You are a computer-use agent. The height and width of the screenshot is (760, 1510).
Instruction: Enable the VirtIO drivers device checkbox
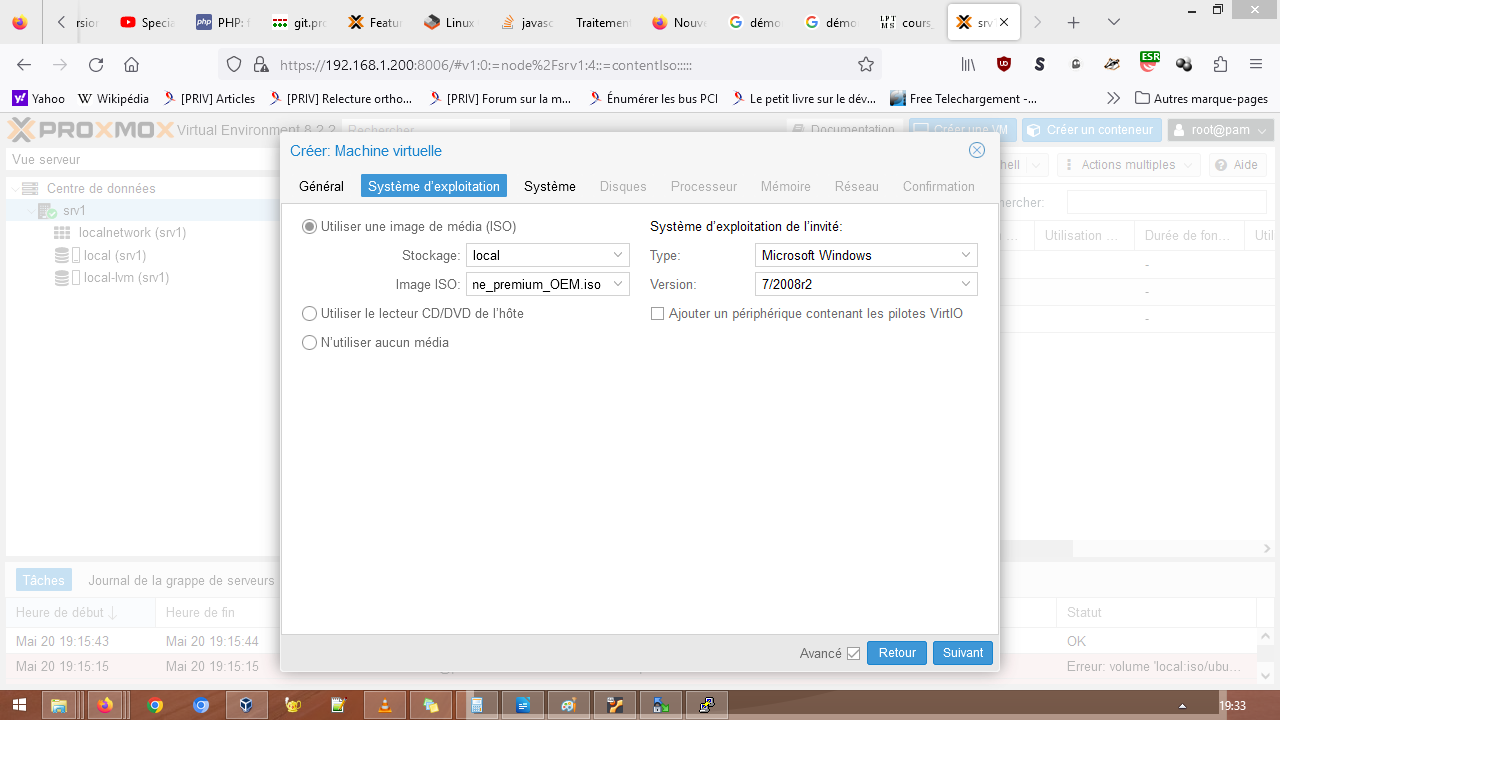(657, 314)
